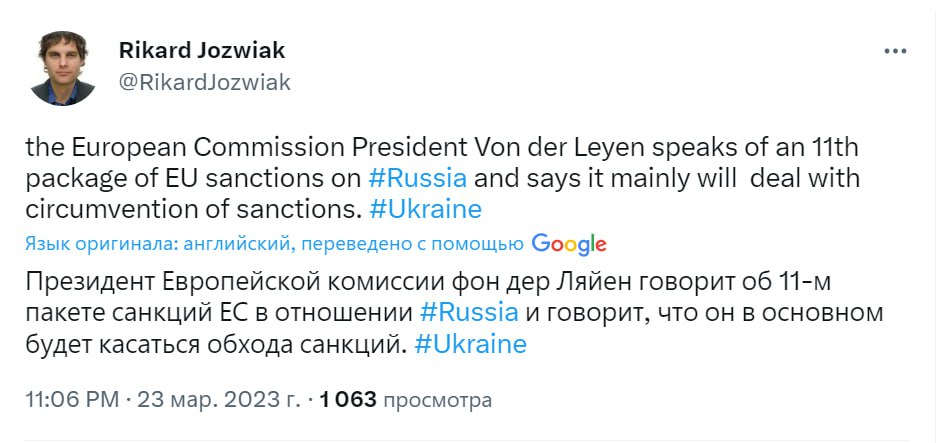938x443 pixels.
Task: Click the @RikardJozwiak handle
Action: [204, 82]
